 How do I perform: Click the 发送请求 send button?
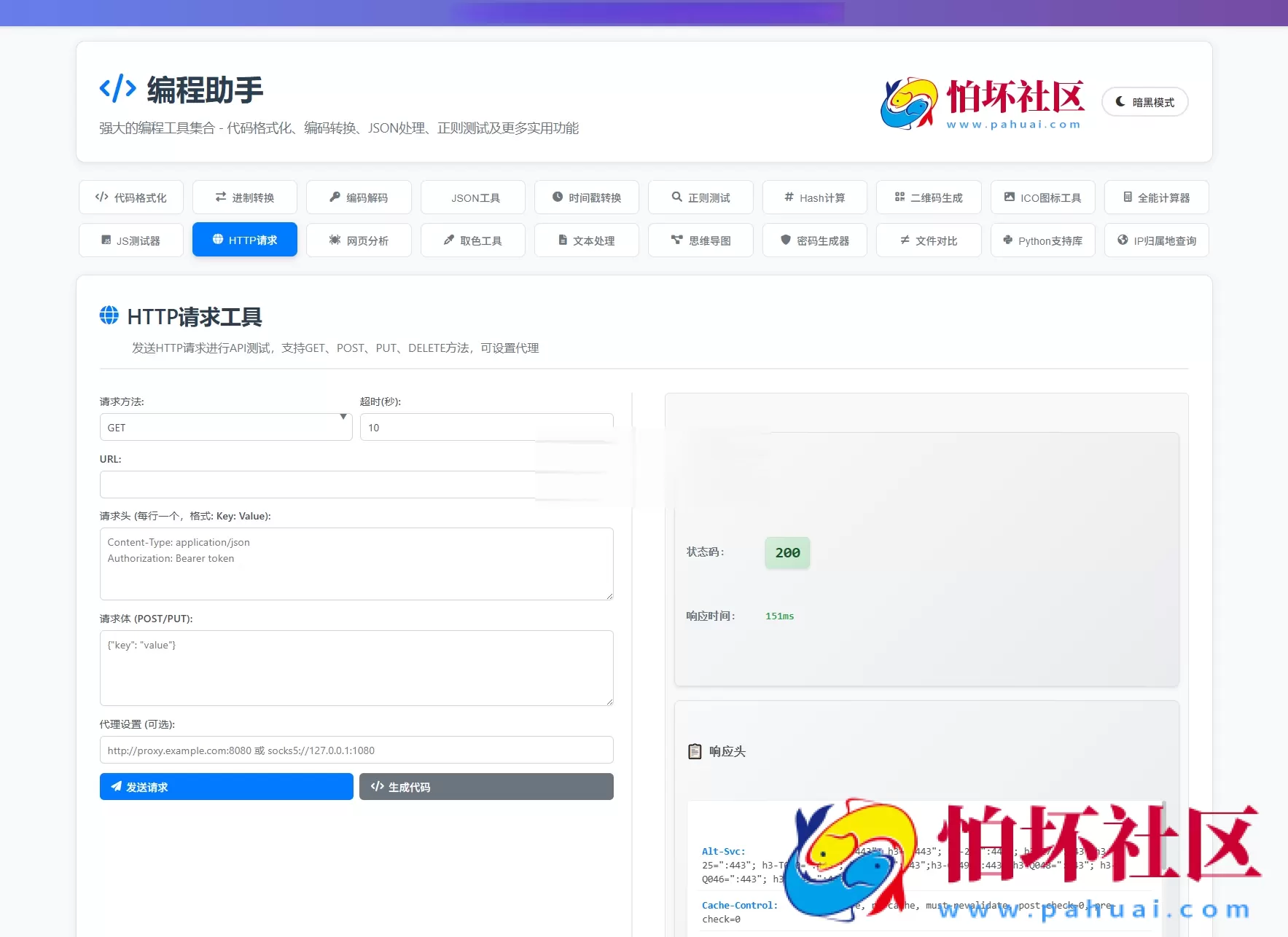[x=226, y=787]
